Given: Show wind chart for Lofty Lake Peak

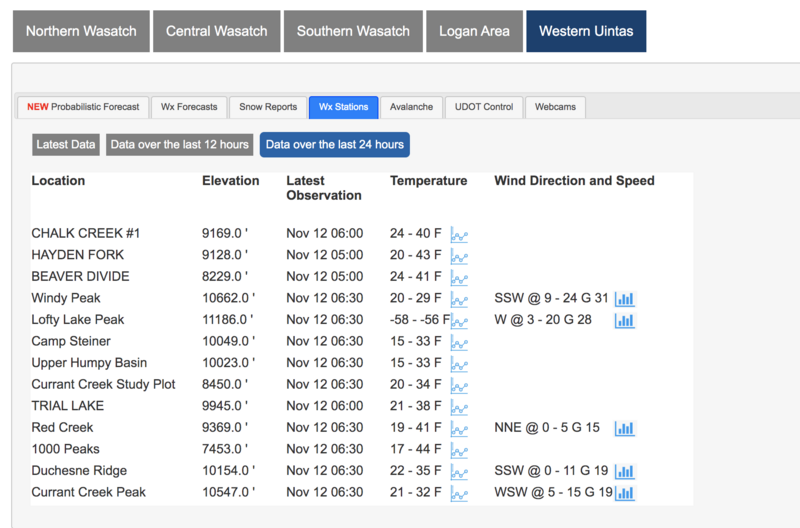Looking at the screenshot, I should pos(625,321).
